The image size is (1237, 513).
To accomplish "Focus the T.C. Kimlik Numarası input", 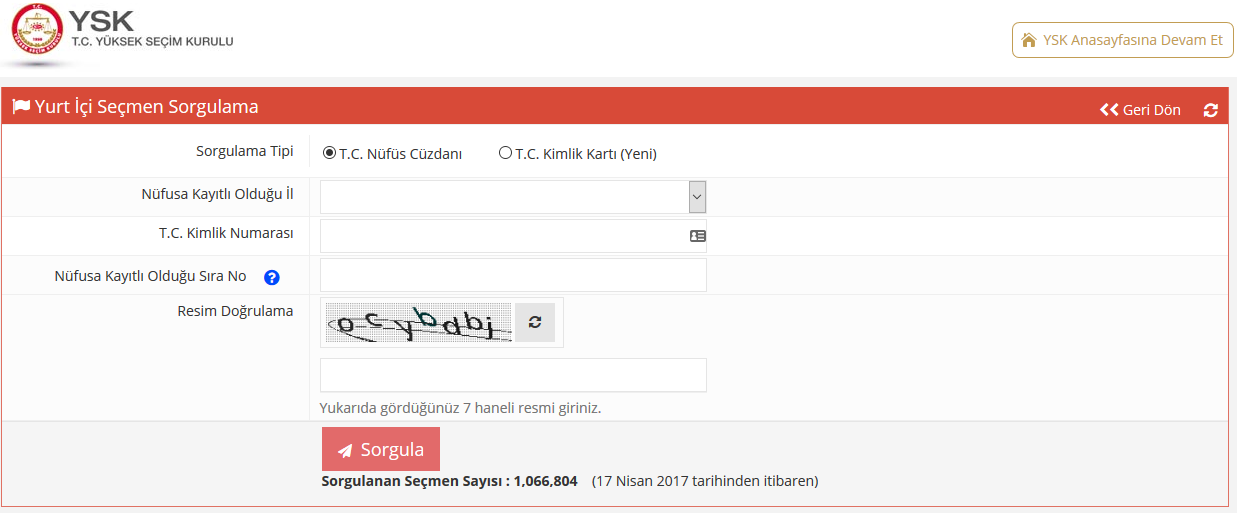I will 513,236.
